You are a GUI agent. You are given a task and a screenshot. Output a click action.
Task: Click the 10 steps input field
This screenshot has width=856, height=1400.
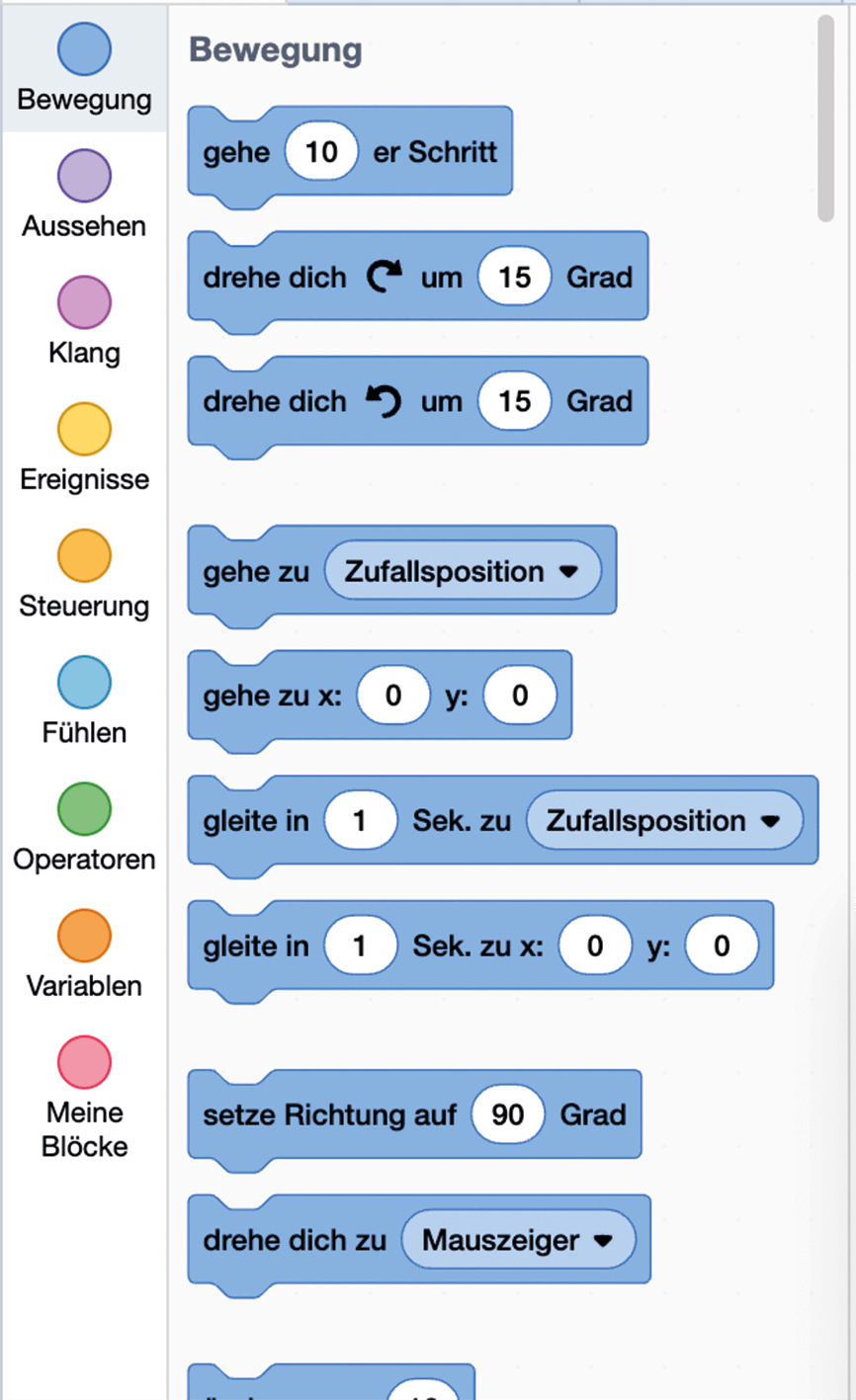(320, 150)
